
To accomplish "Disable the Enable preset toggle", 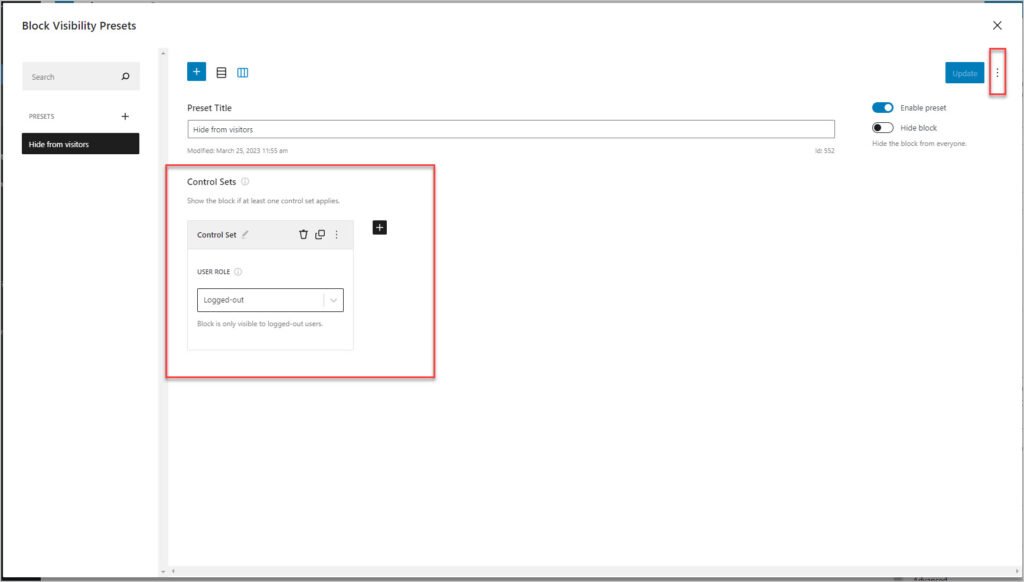I will point(882,108).
